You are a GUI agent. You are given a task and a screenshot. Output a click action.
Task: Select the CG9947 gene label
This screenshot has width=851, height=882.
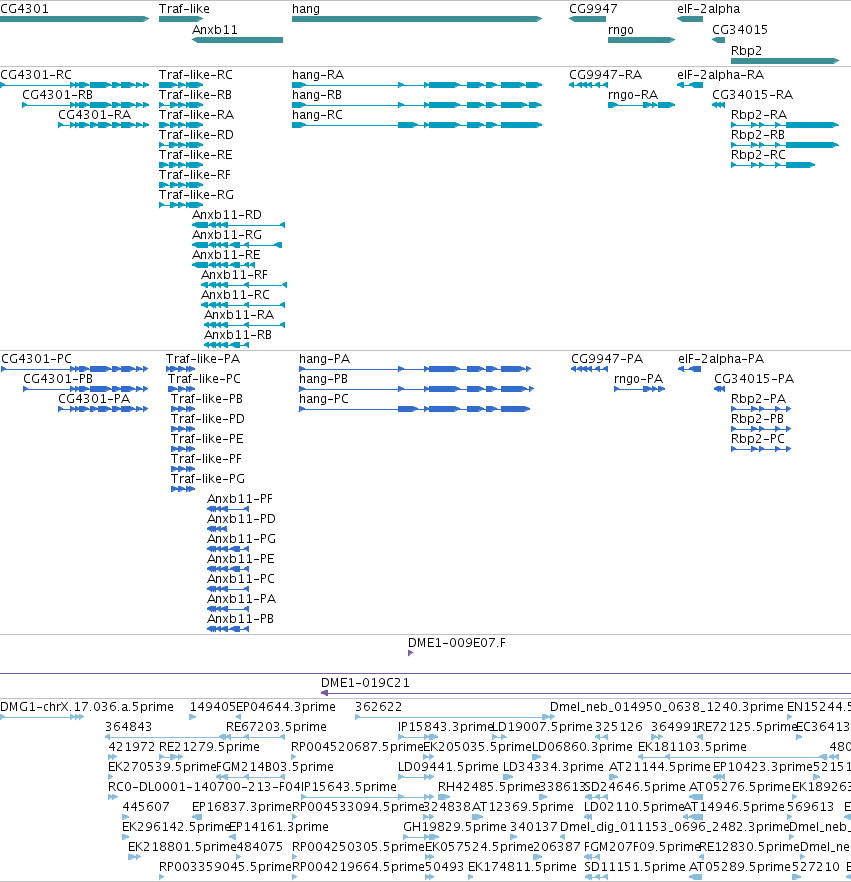click(593, 9)
